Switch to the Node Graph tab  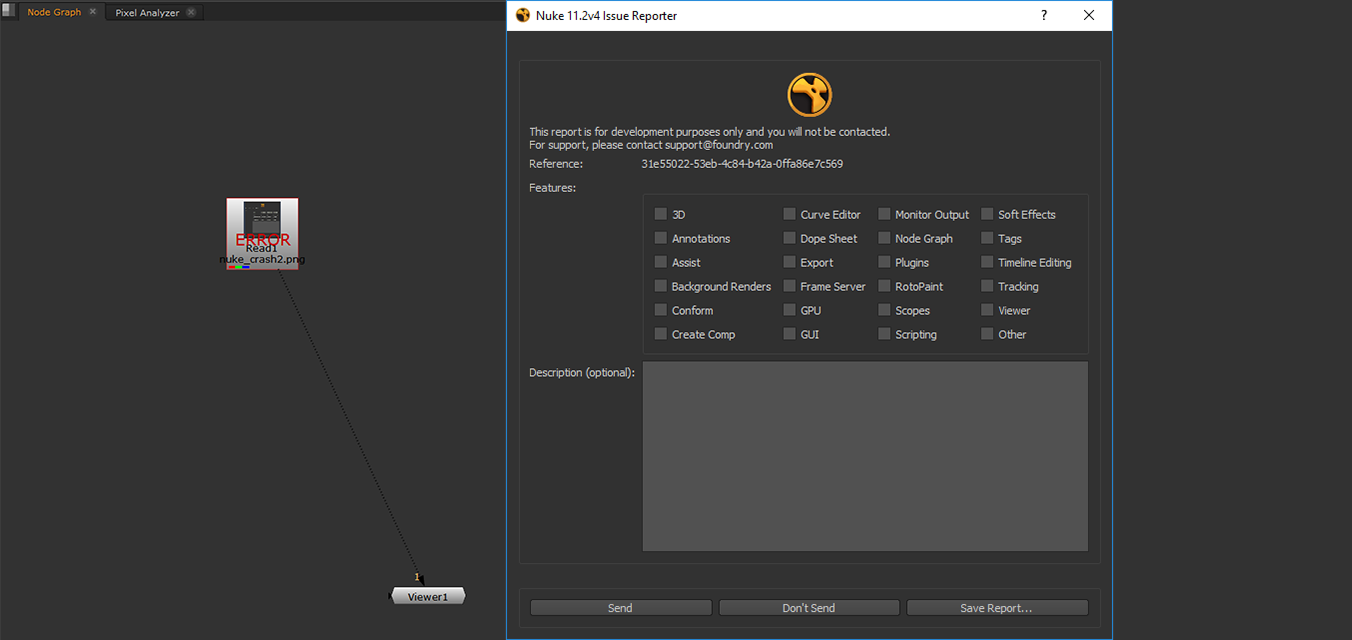[x=54, y=12]
